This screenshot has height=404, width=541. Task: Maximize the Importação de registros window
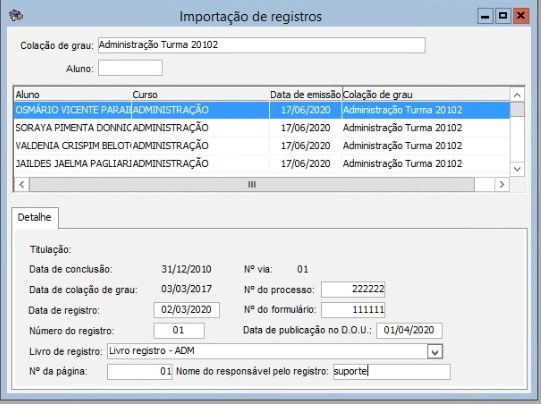pos(503,16)
